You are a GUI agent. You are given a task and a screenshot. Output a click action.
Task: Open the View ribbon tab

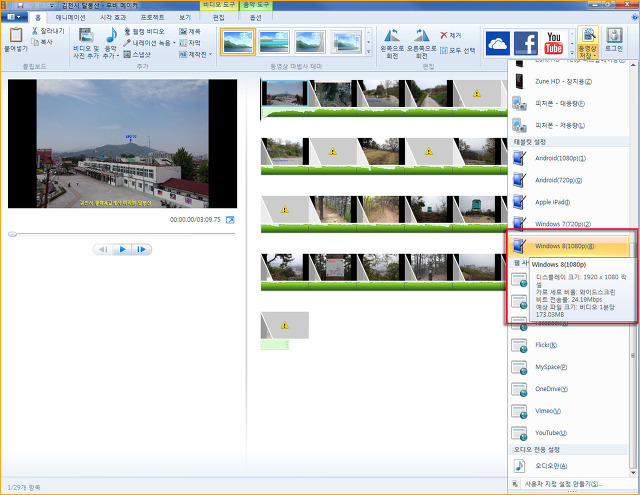[x=184, y=18]
